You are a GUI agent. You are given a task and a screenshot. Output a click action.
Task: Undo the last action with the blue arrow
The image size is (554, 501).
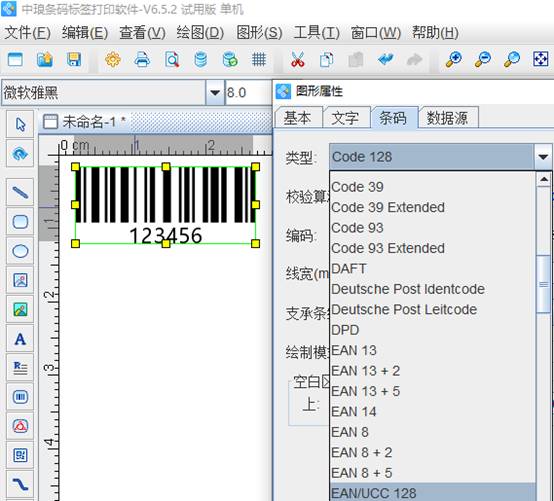[x=385, y=59]
